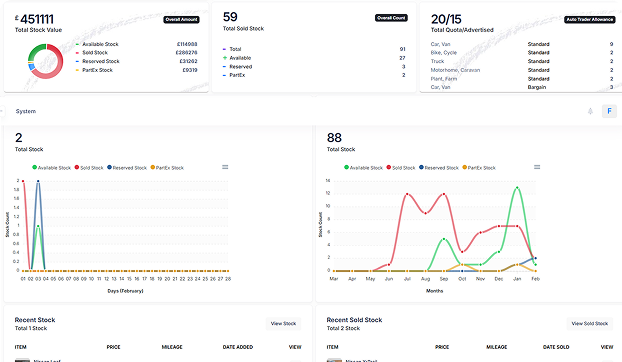Open the daily chart hamburger menu

pos(225,167)
